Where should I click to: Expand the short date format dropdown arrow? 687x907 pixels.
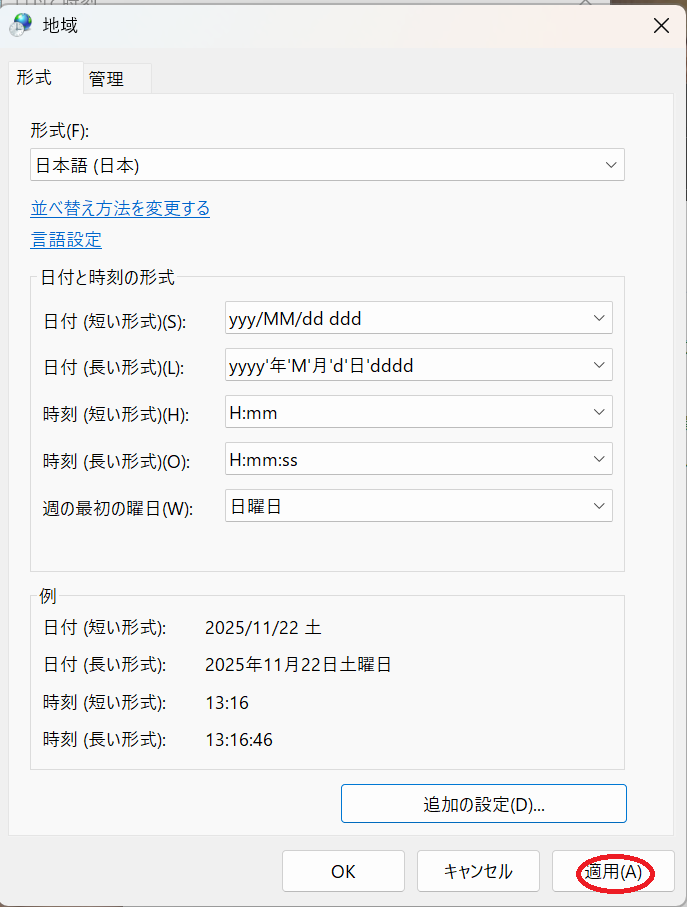click(599, 319)
